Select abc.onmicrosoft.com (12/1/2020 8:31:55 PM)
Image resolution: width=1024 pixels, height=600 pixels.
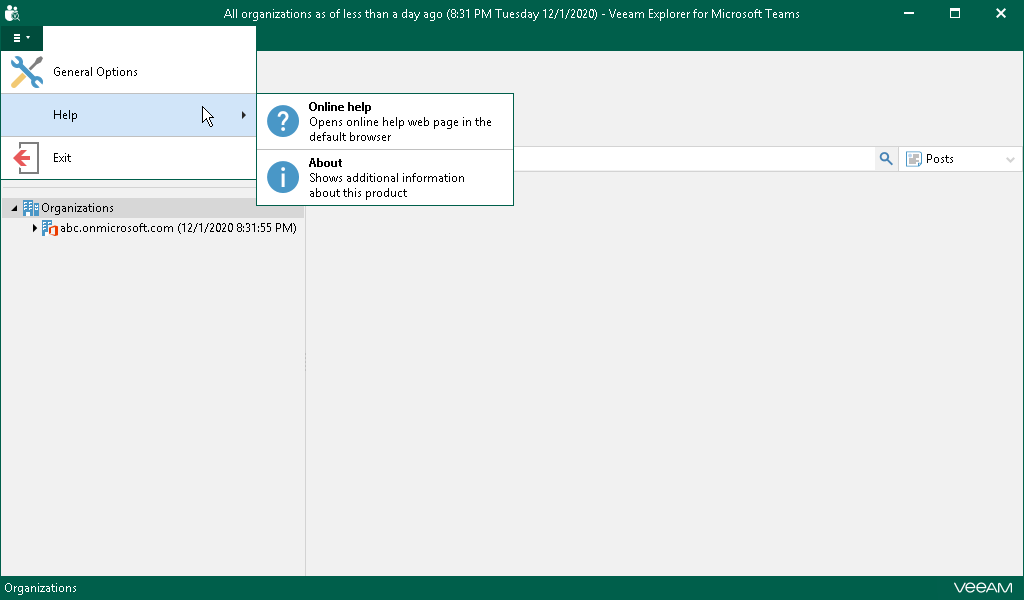178,228
